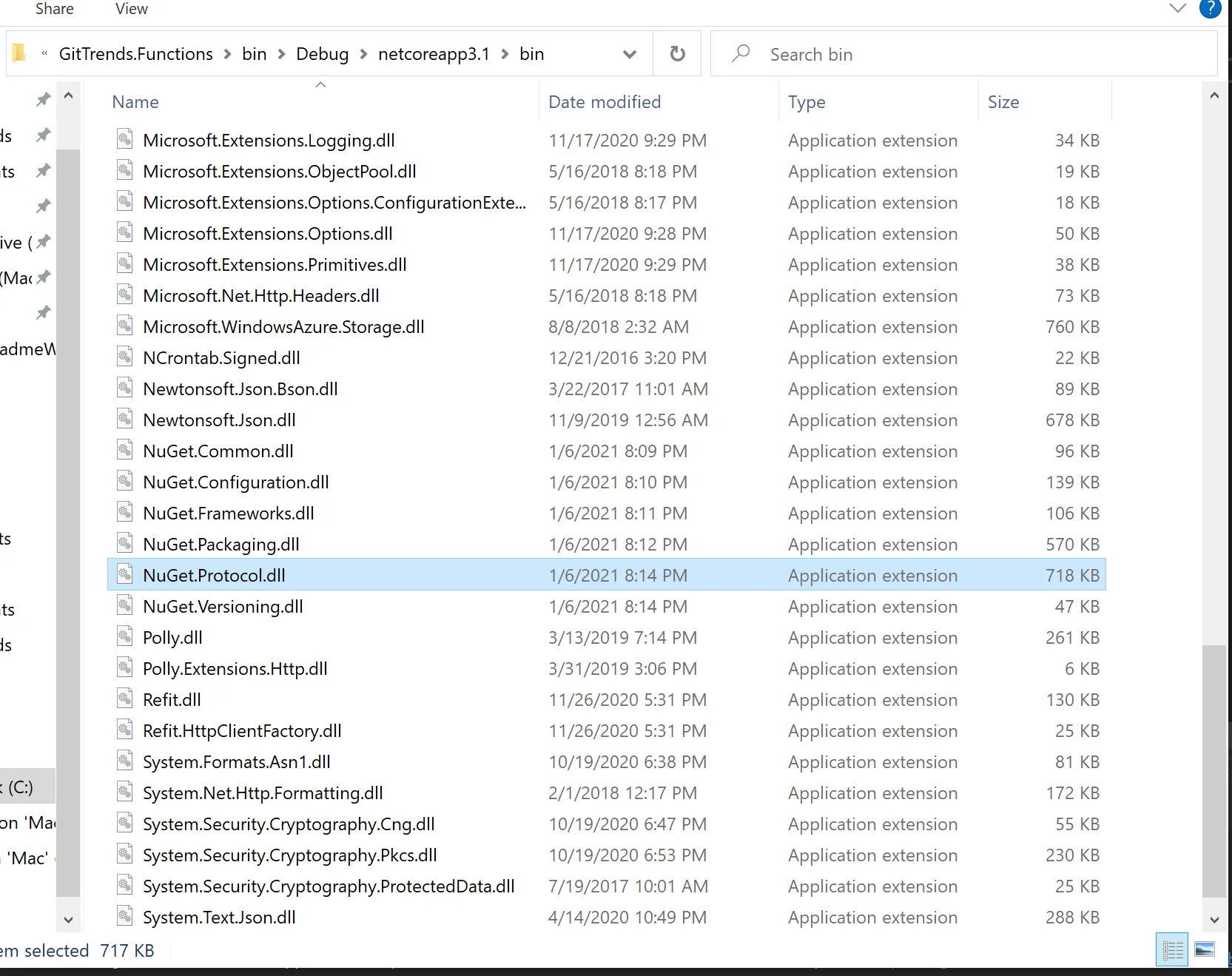Switch to Large icons view layout
The width and height of the screenshot is (1232, 976).
point(1205,949)
